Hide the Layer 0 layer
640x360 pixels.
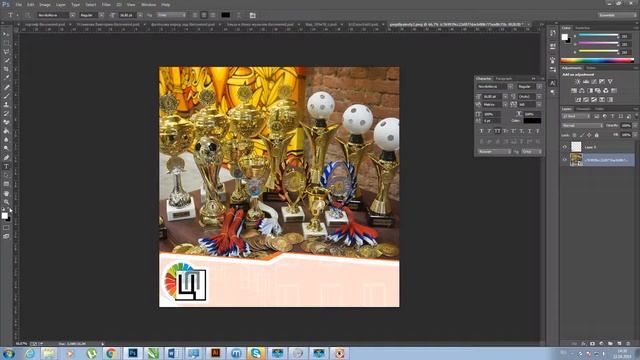tap(565, 147)
